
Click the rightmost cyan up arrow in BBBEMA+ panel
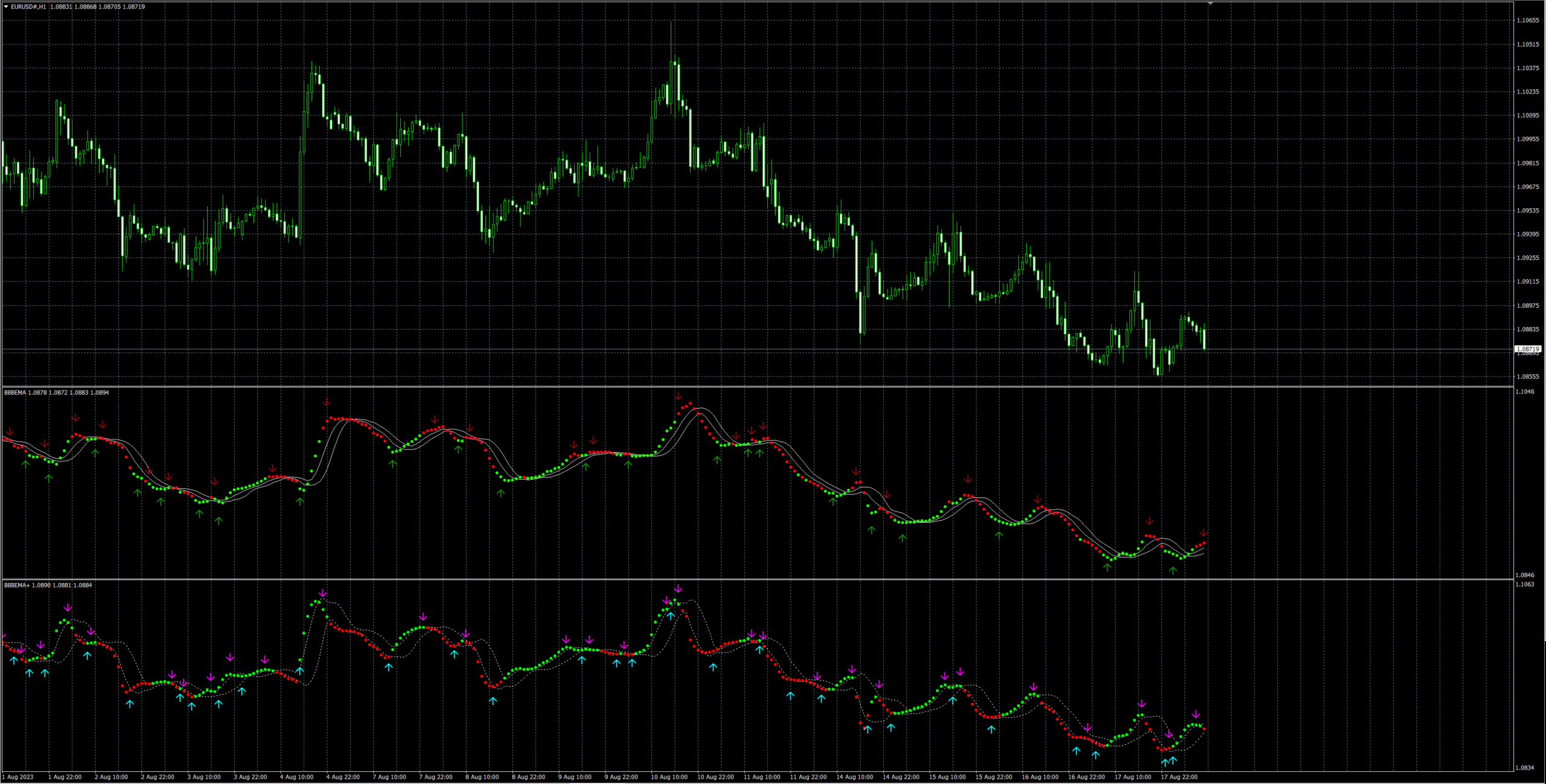pos(1173,760)
